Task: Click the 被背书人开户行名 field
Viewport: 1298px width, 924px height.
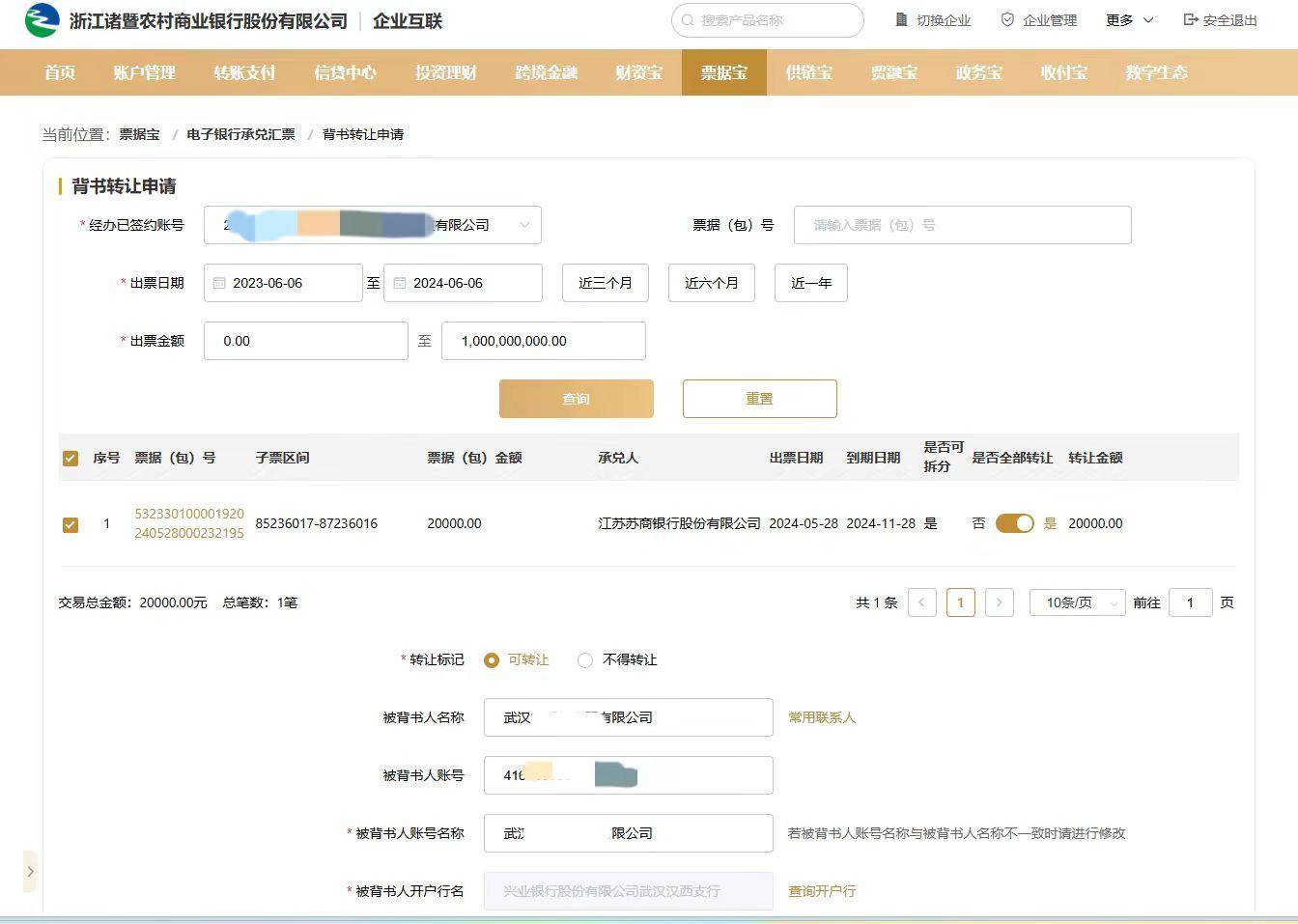Action: point(629,891)
